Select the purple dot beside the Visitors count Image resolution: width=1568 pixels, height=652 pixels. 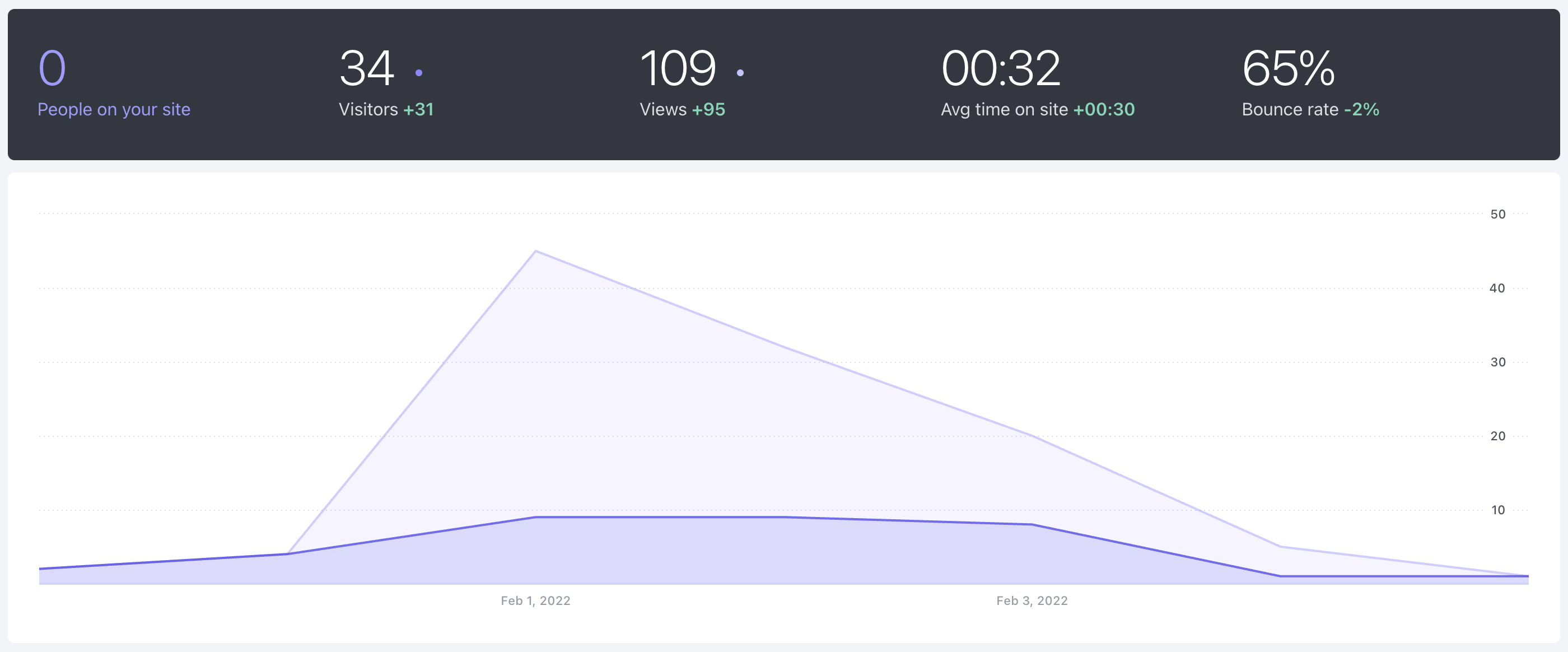419,72
